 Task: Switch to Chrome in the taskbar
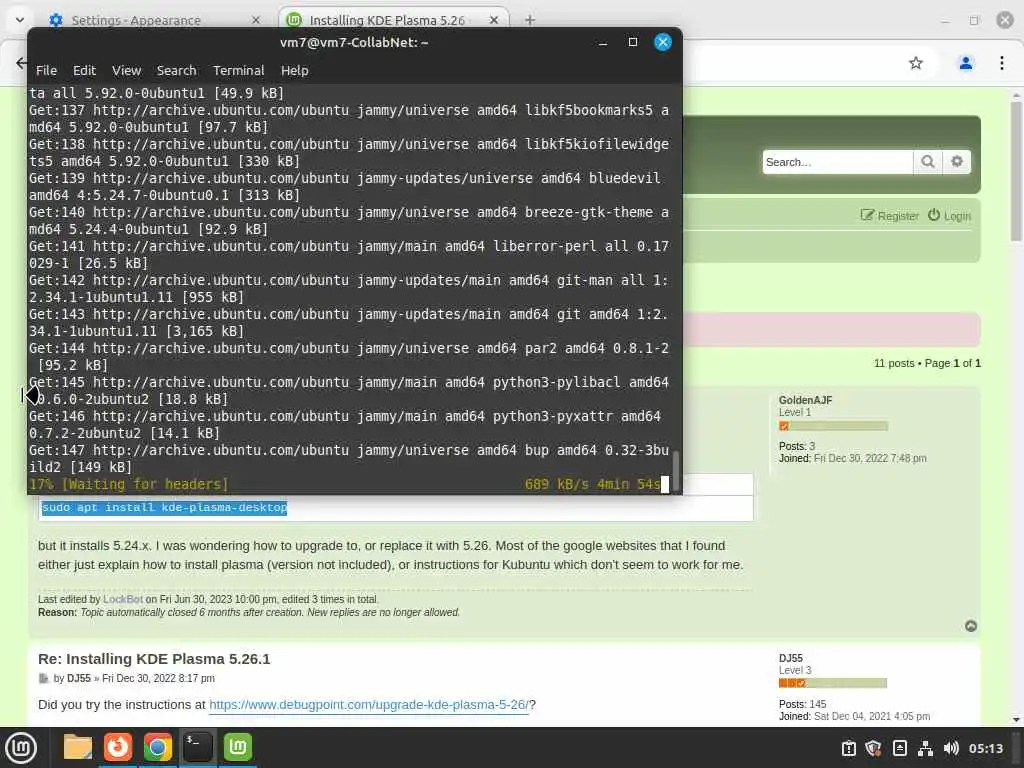pos(157,747)
